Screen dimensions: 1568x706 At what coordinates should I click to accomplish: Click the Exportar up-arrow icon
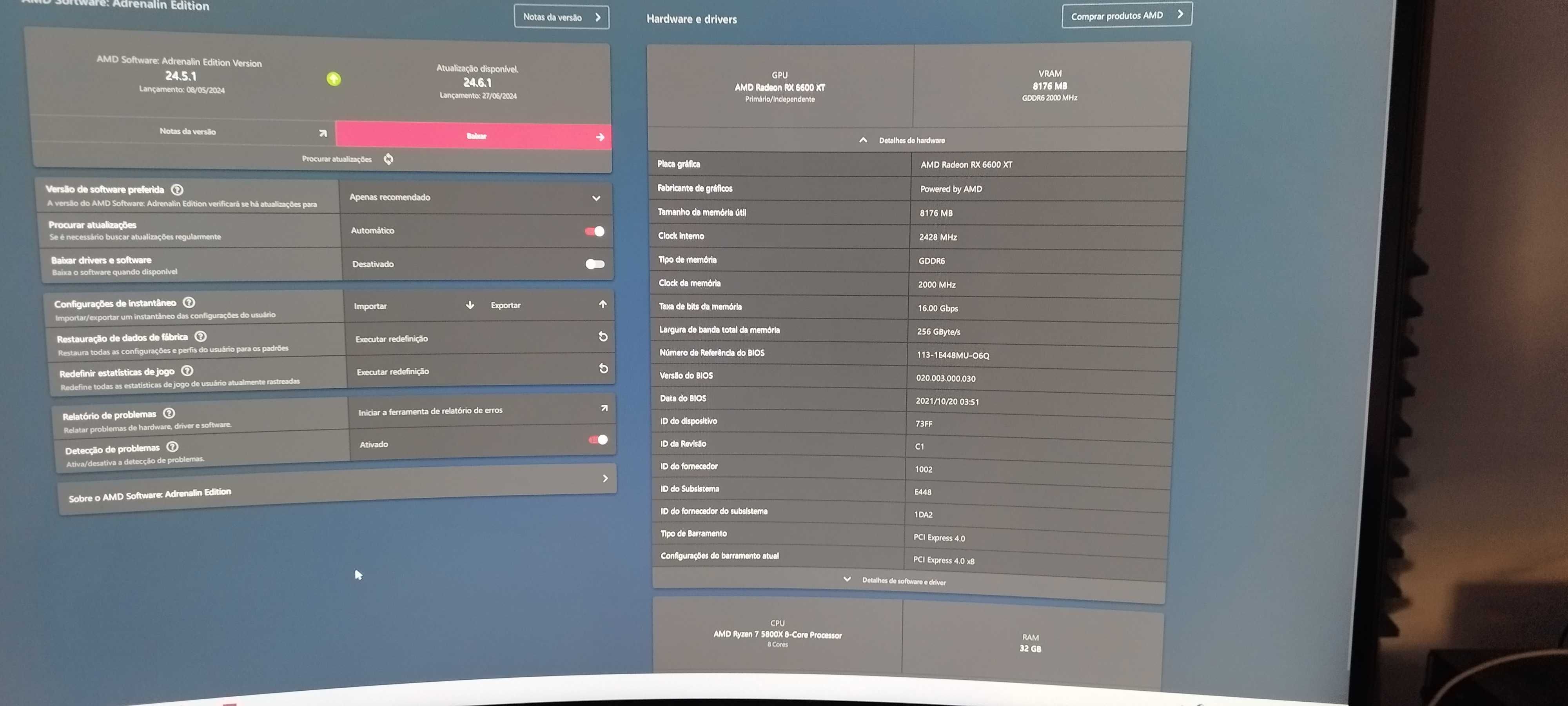tap(603, 304)
